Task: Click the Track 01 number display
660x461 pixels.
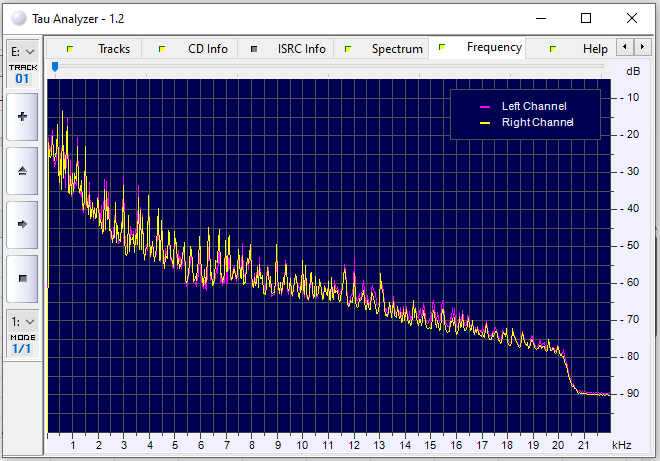Action: point(22,78)
